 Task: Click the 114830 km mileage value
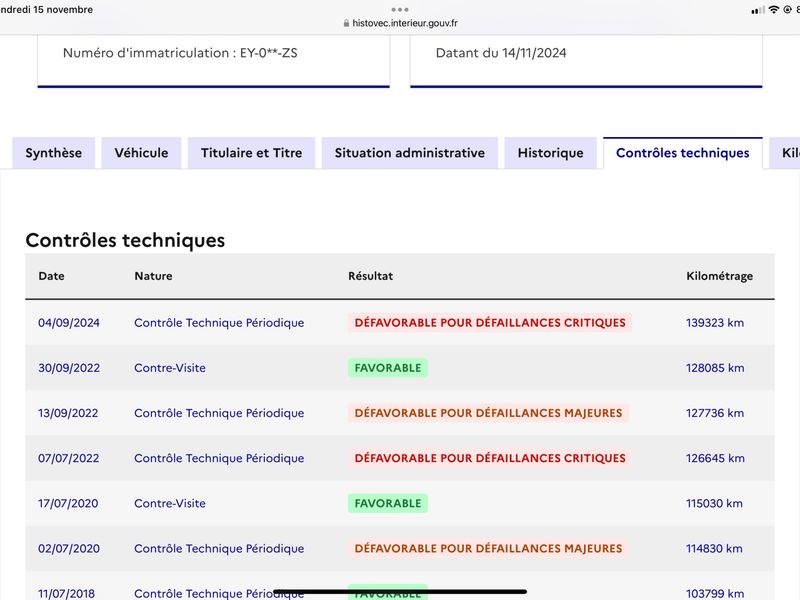pyautogui.click(x=714, y=548)
